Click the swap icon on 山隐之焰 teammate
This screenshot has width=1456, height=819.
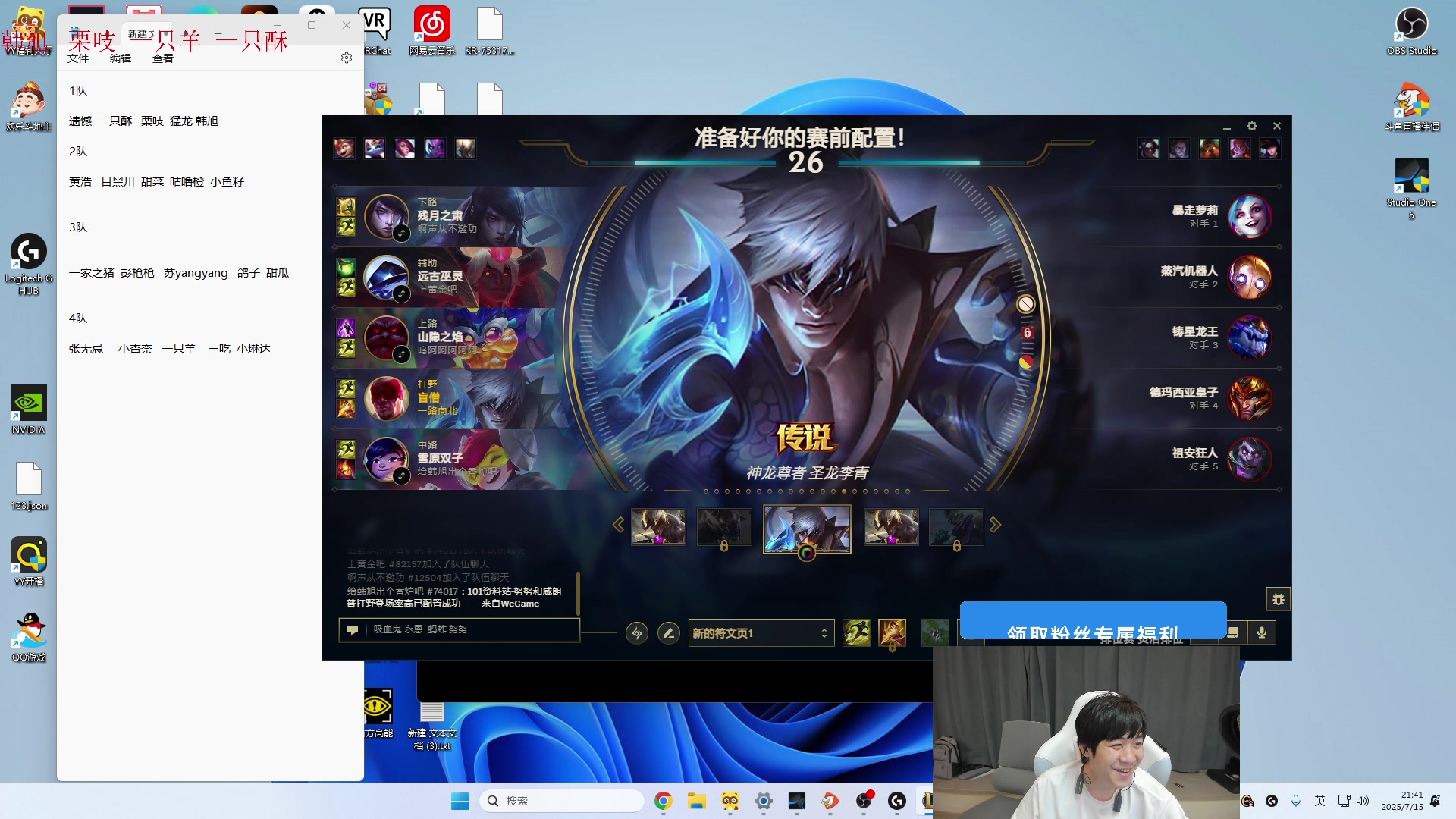401,354
